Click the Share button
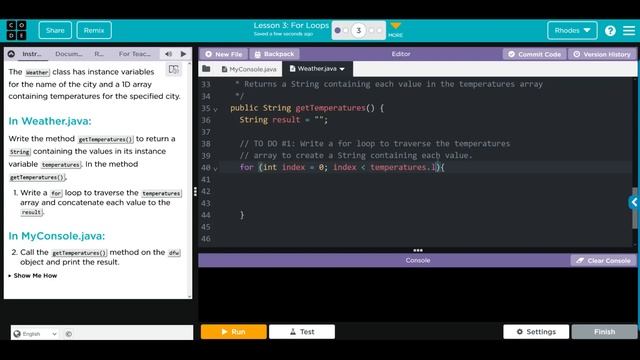The height and width of the screenshot is (360, 640). (x=55, y=31)
